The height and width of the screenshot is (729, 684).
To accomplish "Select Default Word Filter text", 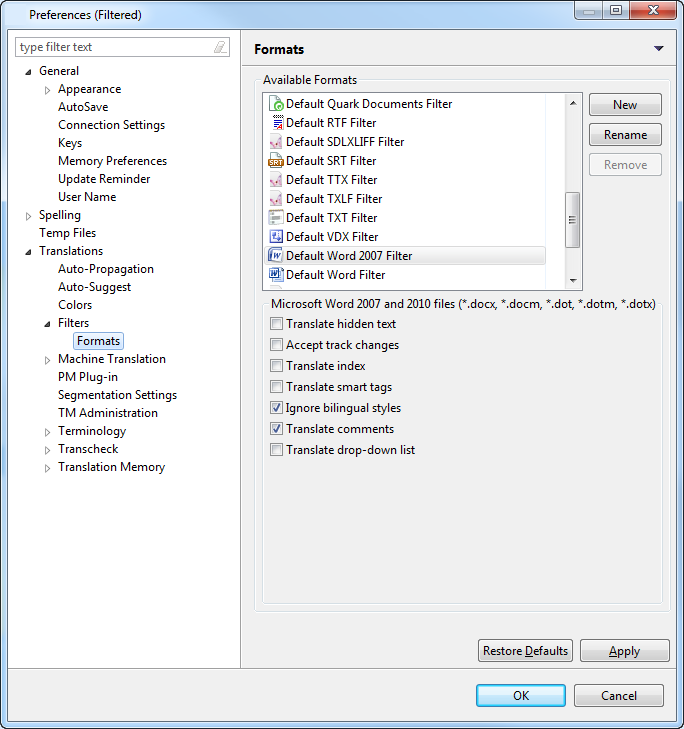I will [x=336, y=275].
